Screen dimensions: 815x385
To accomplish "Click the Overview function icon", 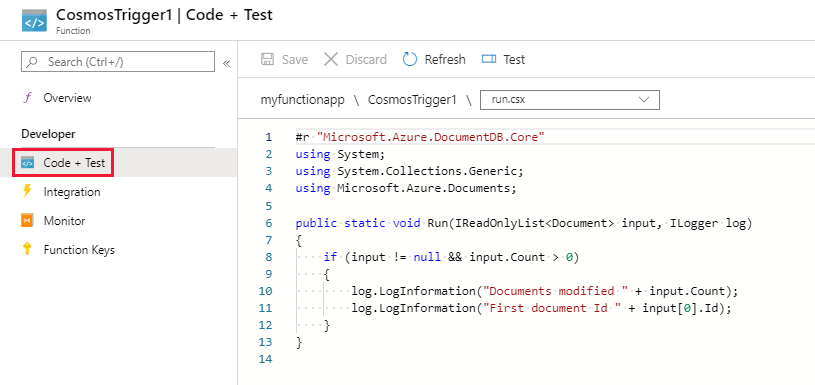I will 28,98.
